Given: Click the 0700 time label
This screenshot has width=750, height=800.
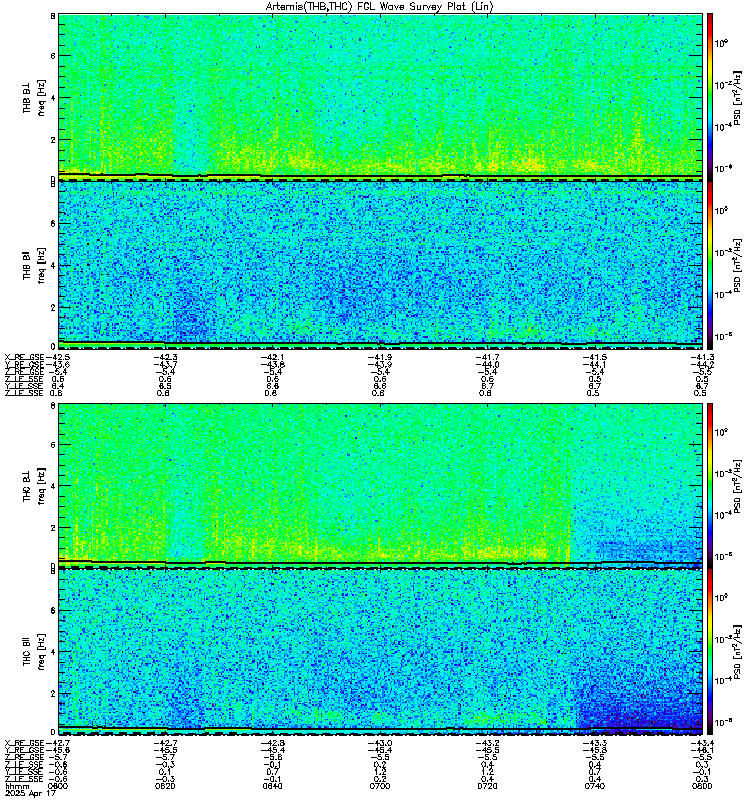Looking at the screenshot, I should click(x=380, y=786).
